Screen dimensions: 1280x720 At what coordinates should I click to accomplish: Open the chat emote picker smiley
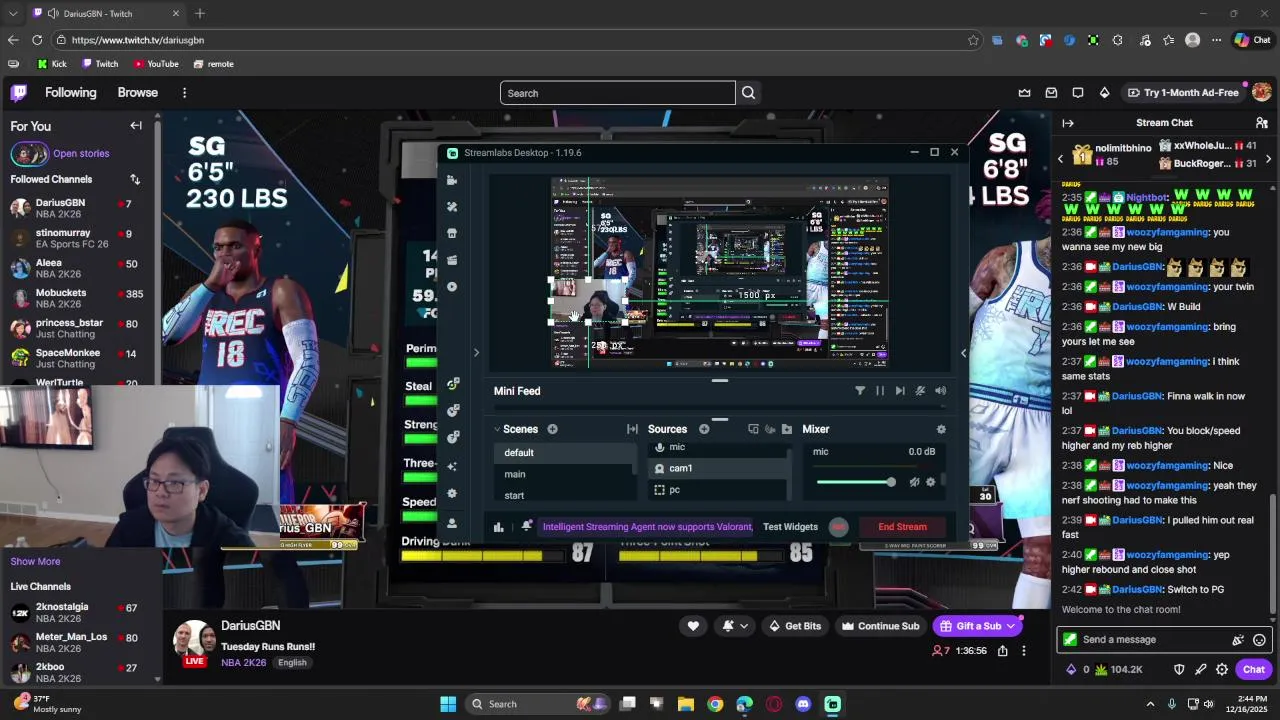1259,640
